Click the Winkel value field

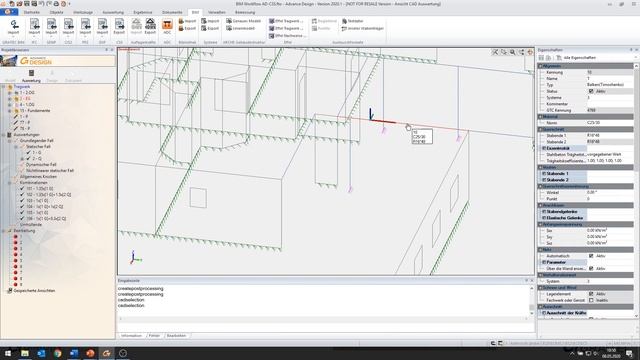coord(610,192)
